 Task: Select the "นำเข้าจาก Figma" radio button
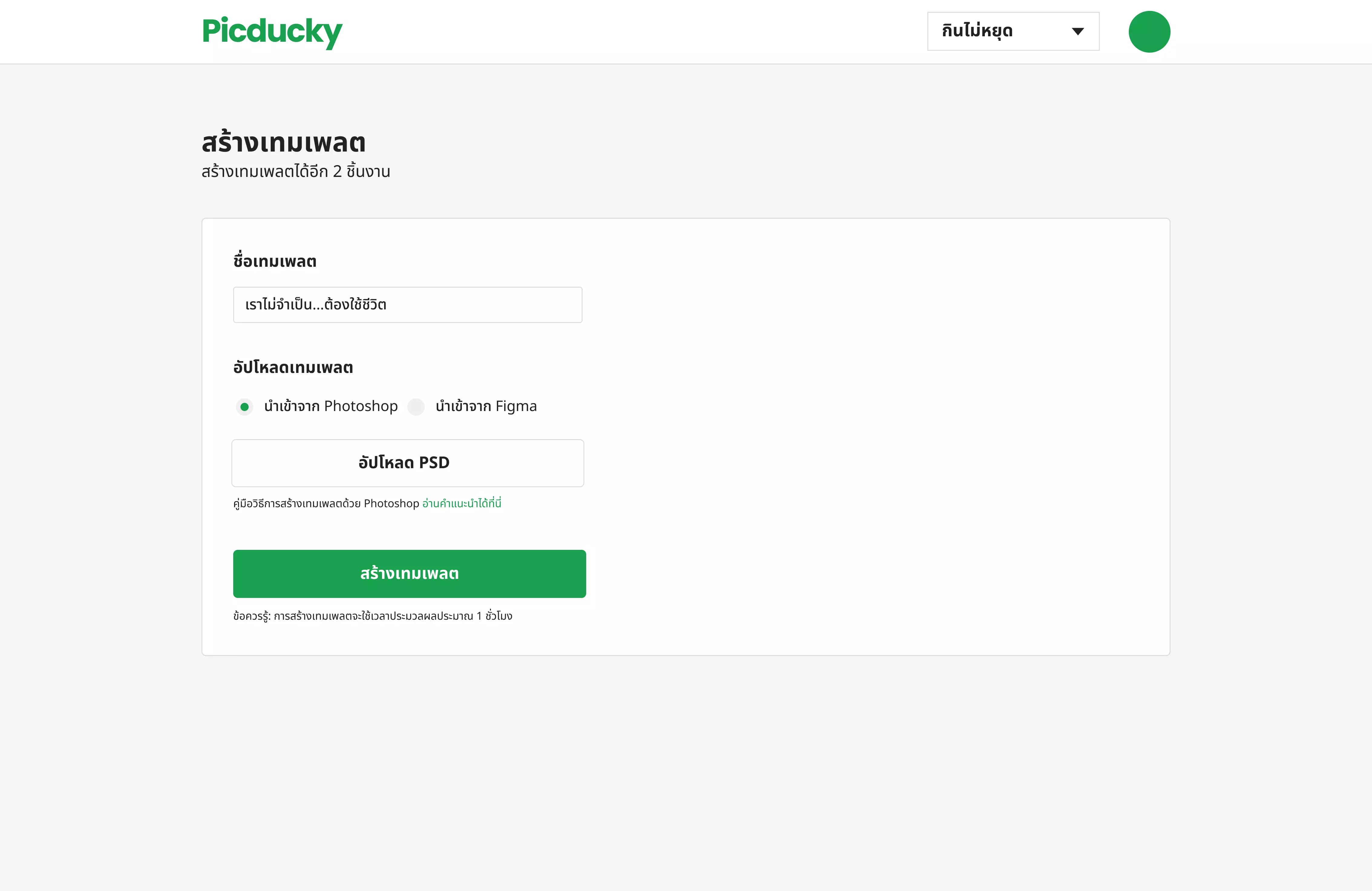[x=416, y=407]
